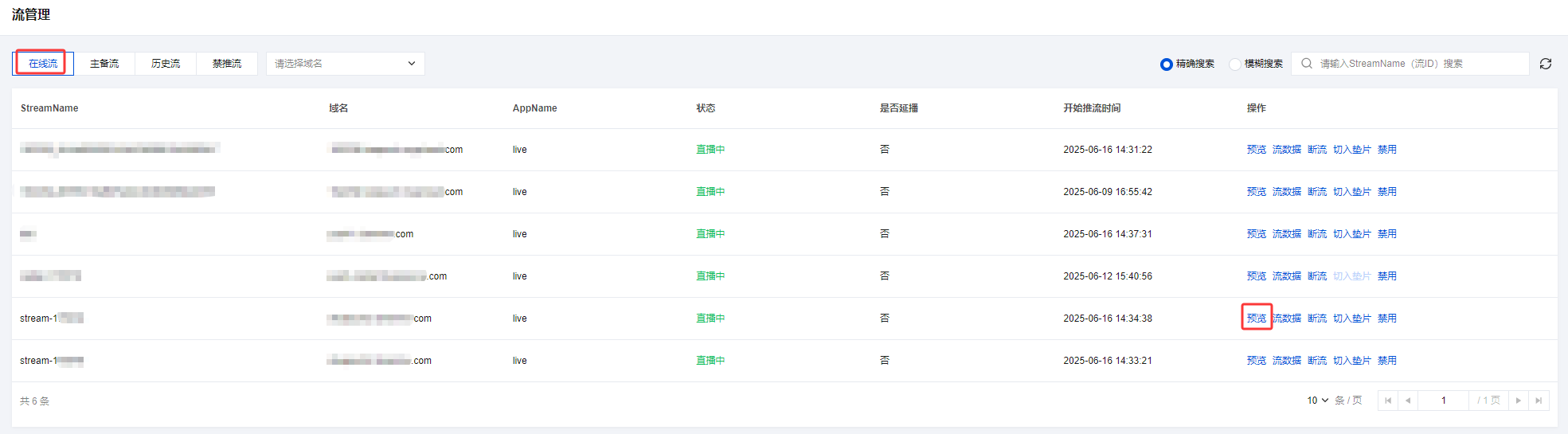The height and width of the screenshot is (434, 1568).
Task: Go to next page arrow icon
Action: (1519, 401)
